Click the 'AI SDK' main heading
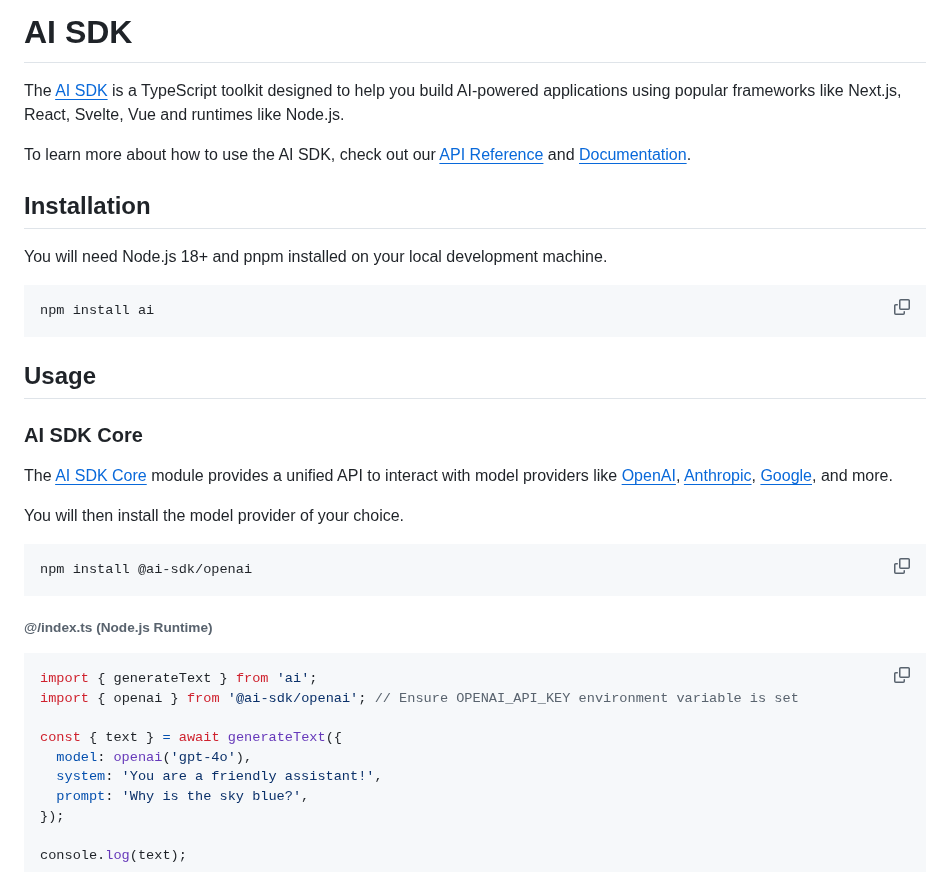 click(x=78, y=32)
